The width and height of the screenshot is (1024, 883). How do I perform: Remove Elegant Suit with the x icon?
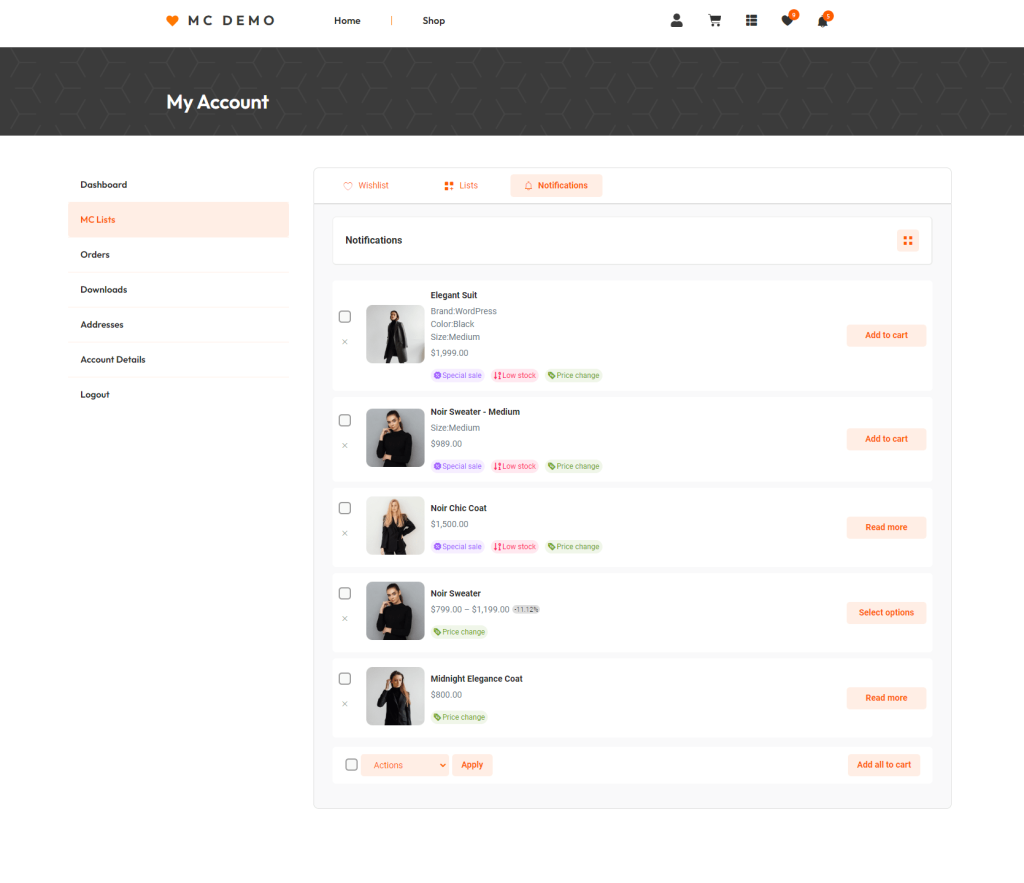pyautogui.click(x=345, y=342)
